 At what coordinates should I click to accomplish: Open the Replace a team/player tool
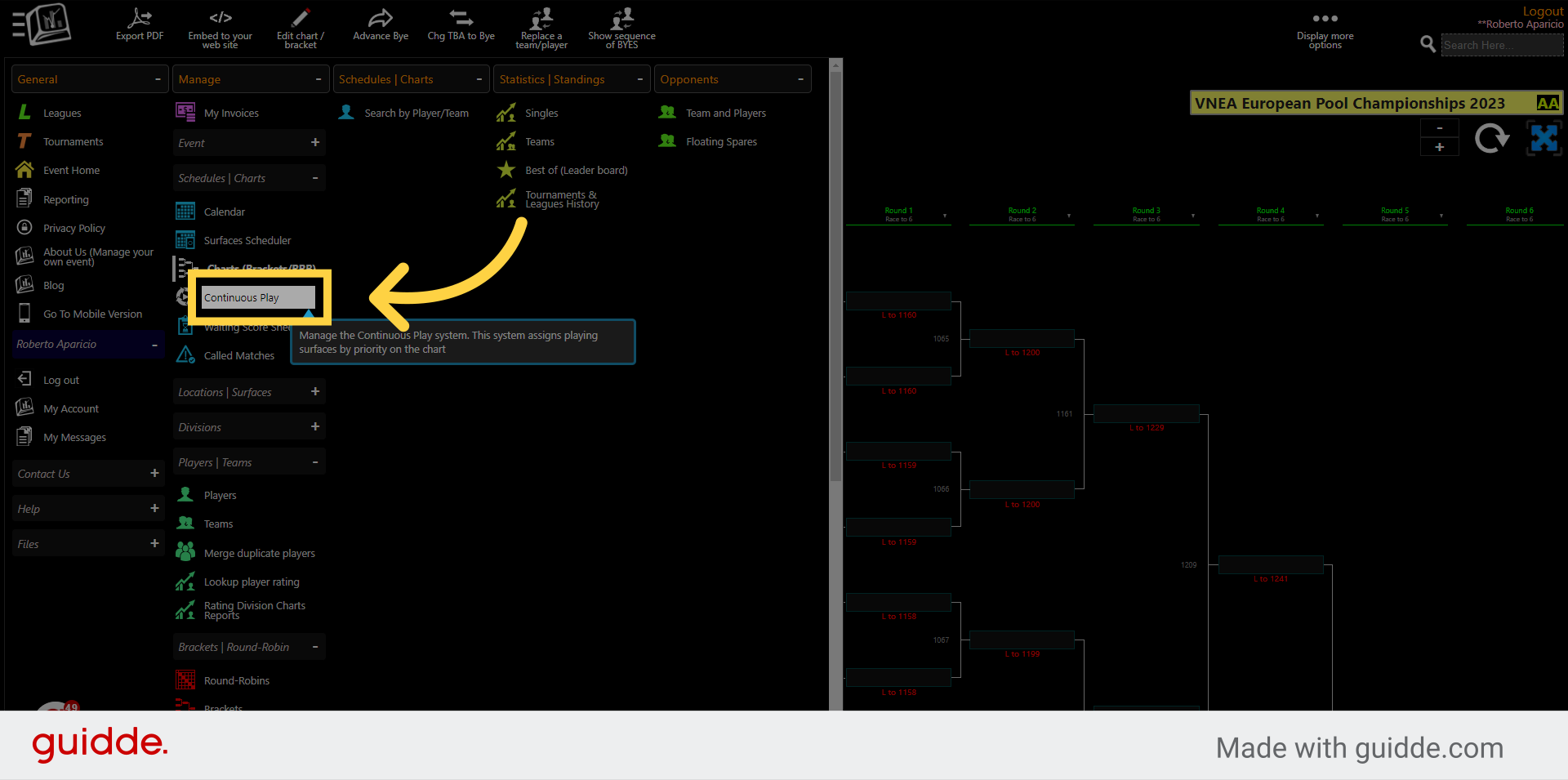[541, 25]
